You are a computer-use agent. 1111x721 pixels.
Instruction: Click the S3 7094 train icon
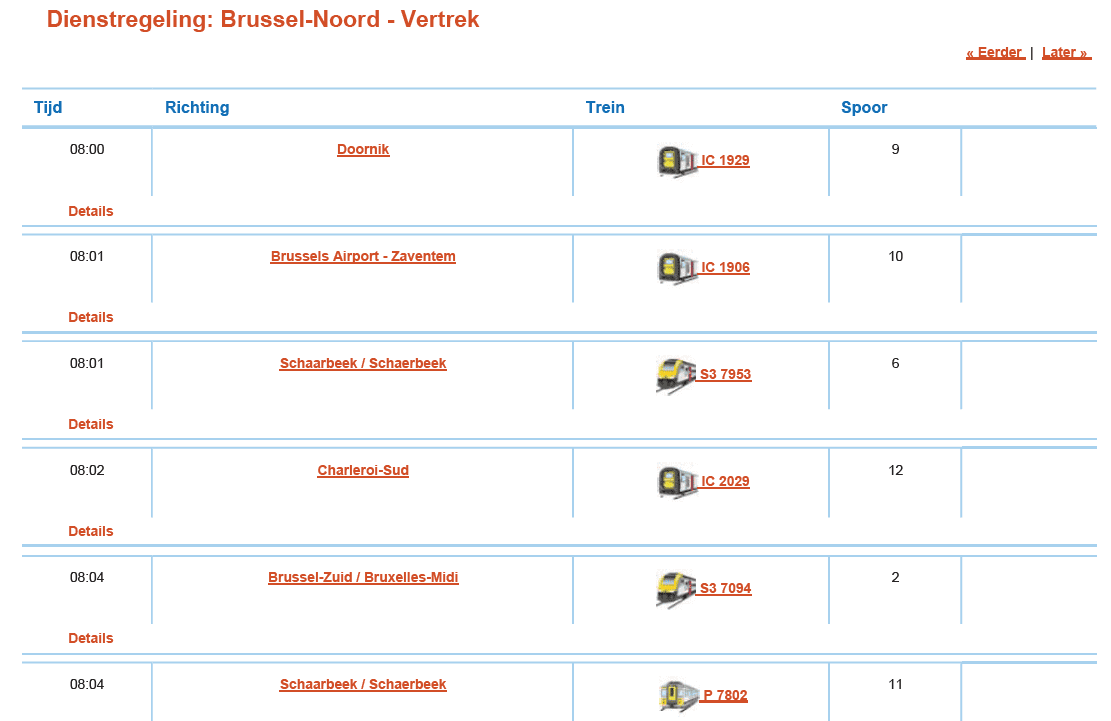click(676, 589)
